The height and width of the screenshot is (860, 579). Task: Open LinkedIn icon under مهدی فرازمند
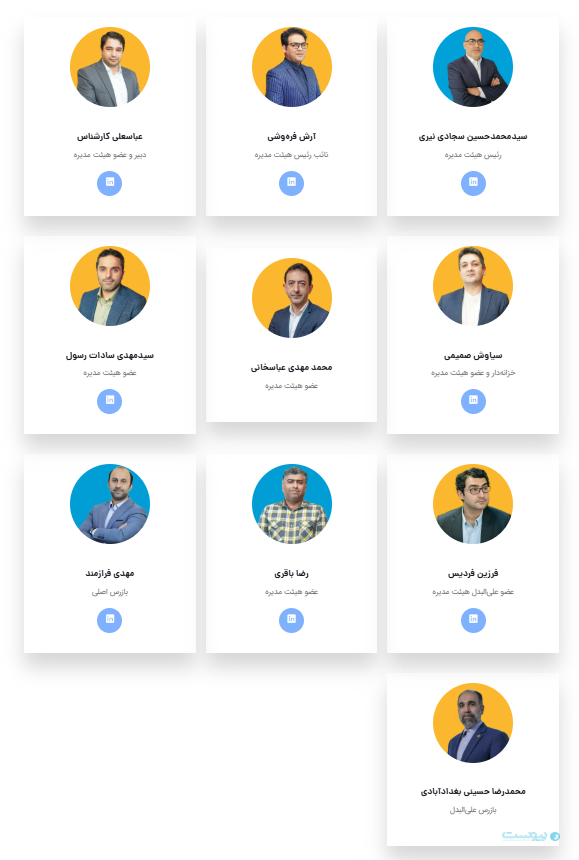110,620
